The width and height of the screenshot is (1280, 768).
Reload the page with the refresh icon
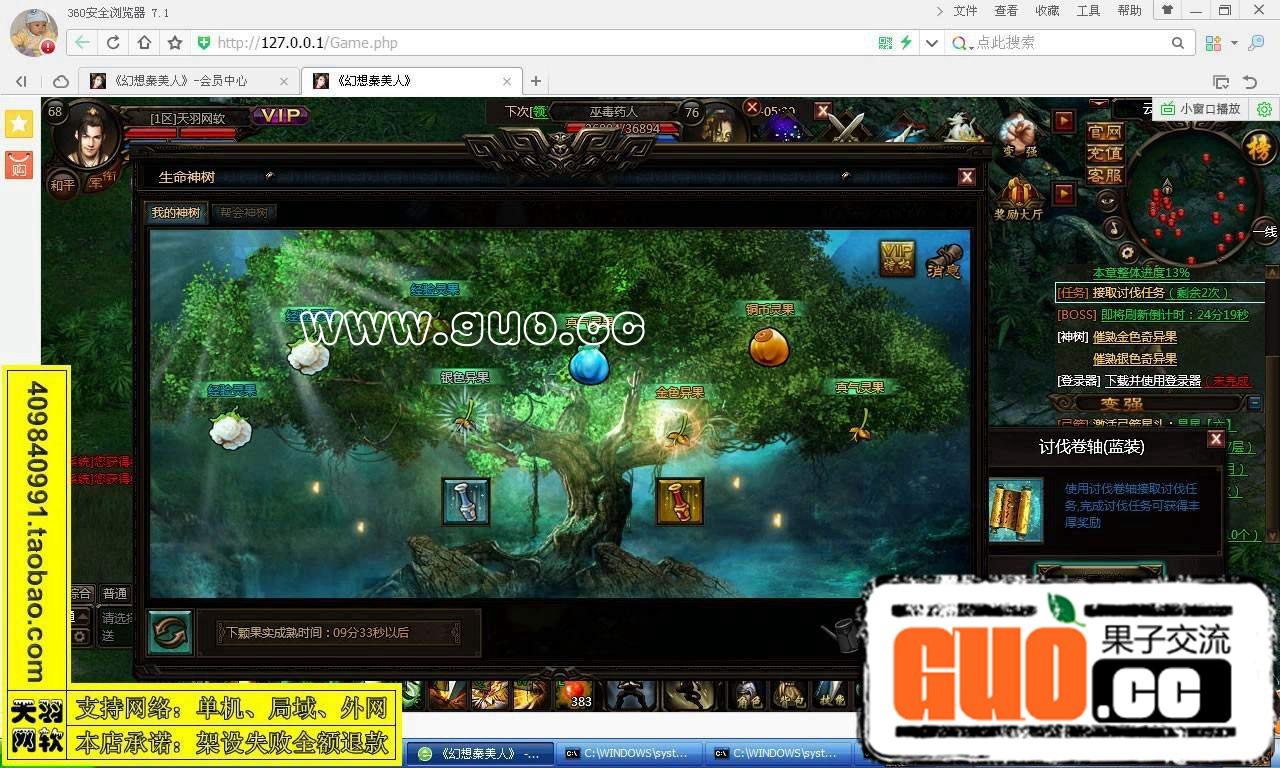coord(113,43)
